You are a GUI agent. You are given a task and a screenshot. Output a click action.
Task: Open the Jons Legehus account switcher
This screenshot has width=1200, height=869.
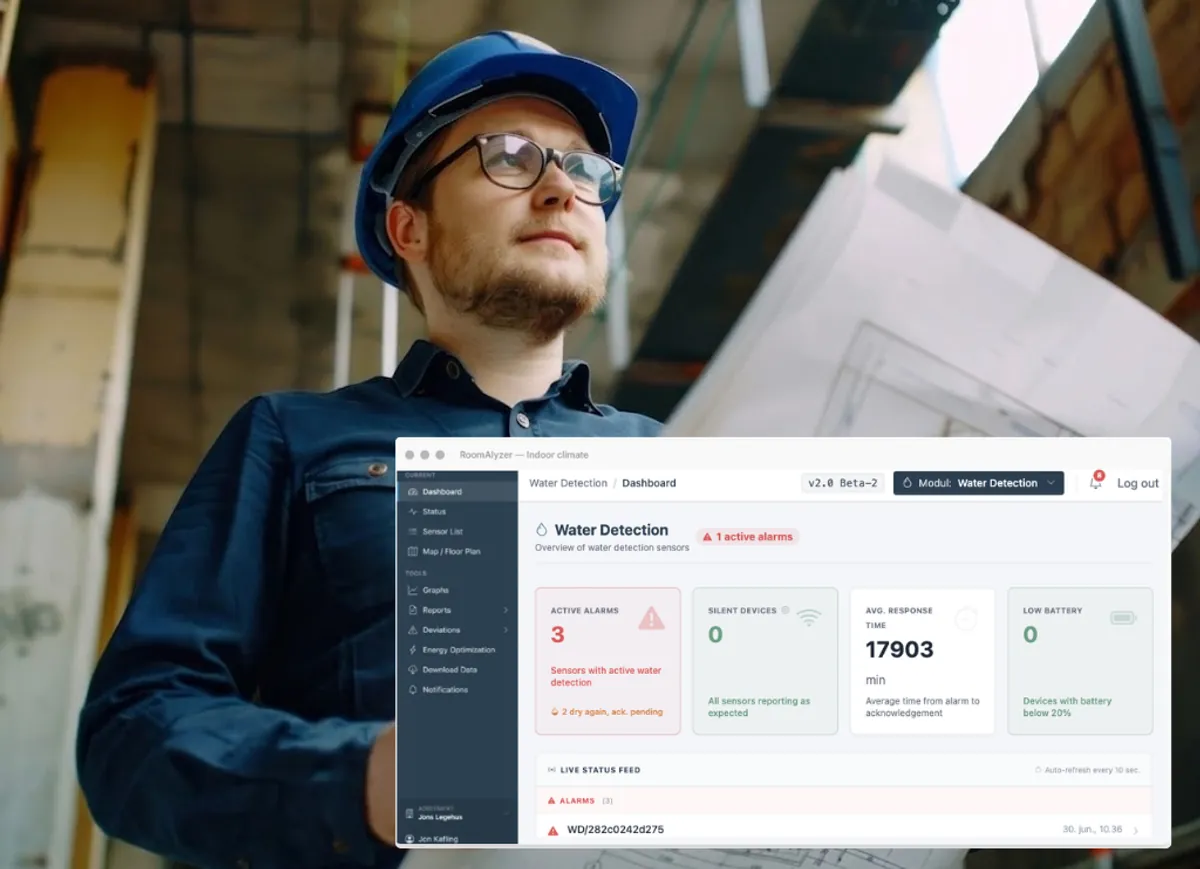point(457,814)
